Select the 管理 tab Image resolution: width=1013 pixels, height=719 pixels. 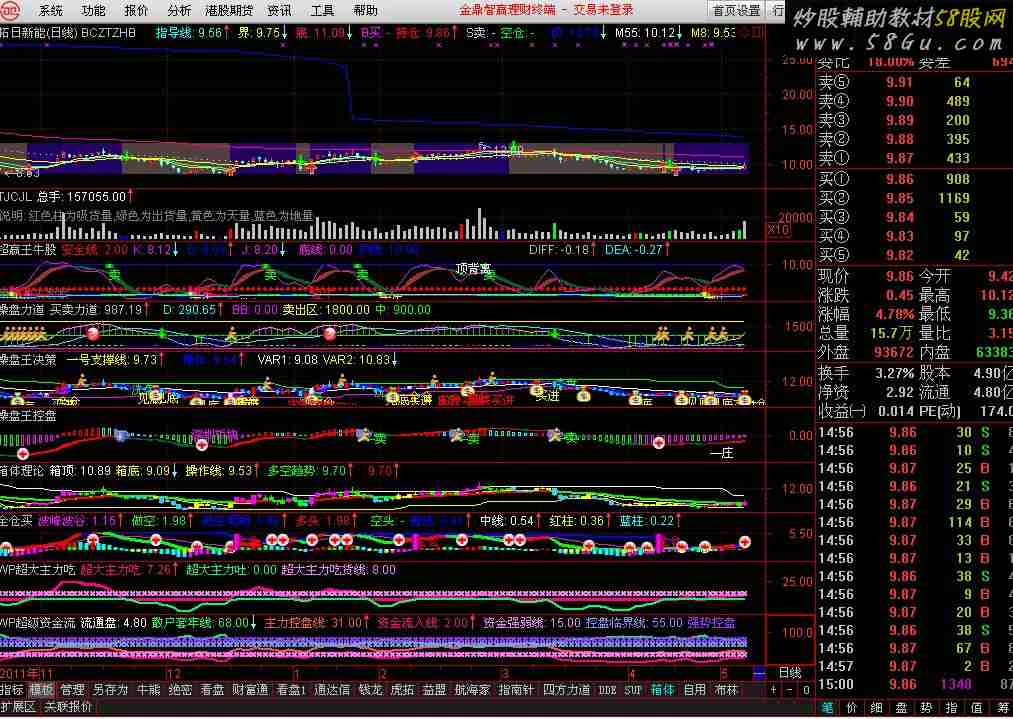coord(72,690)
